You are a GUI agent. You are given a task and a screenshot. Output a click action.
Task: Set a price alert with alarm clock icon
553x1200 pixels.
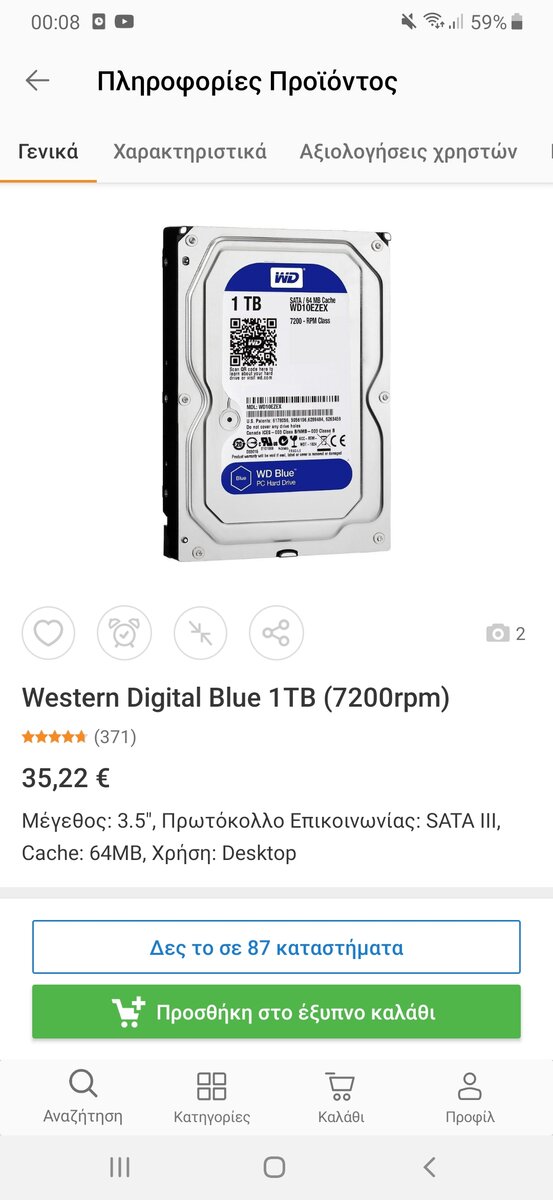point(124,633)
